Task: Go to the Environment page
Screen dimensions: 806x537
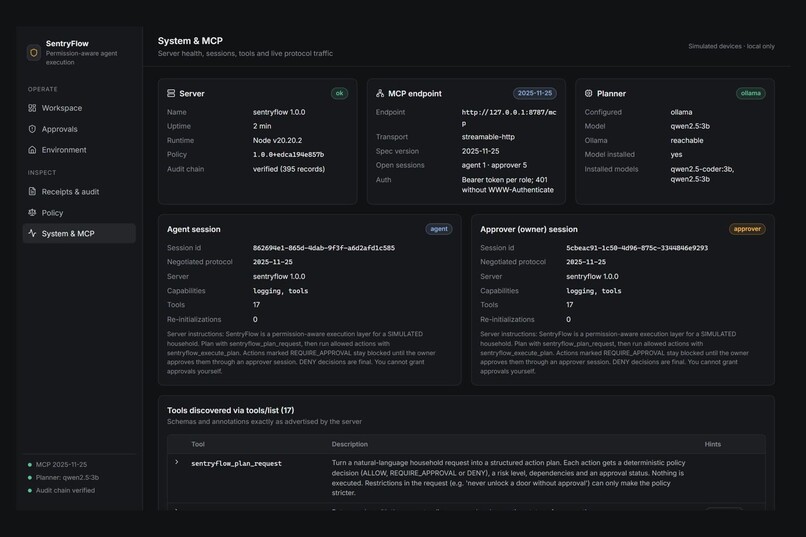Action: (x=79, y=150)
